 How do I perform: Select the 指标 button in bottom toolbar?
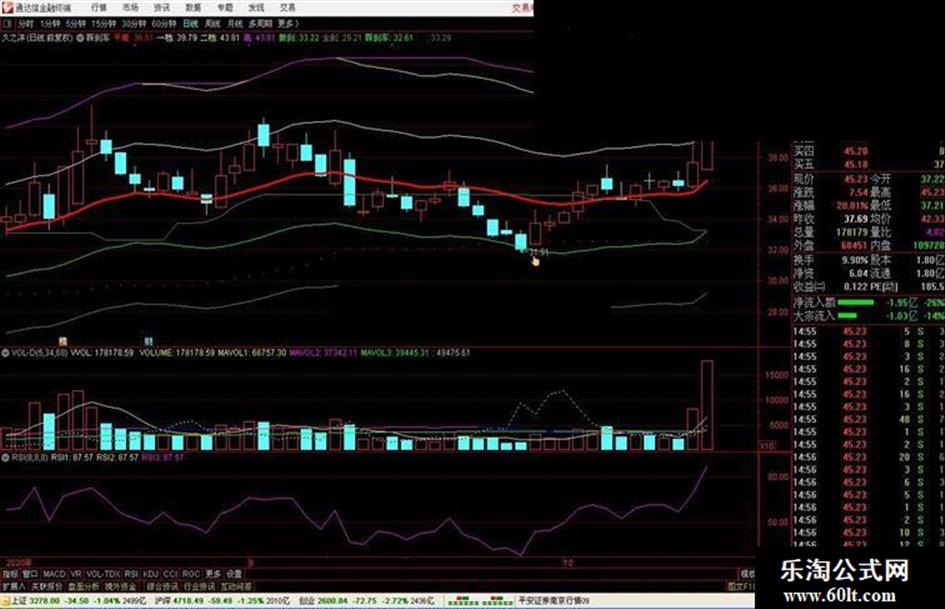click(x=10, y=574)
